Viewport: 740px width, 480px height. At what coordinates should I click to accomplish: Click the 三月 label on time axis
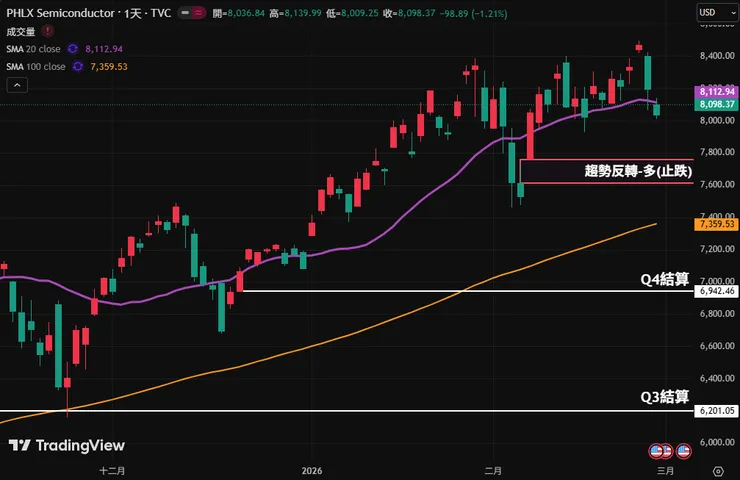tap(665, 471)
